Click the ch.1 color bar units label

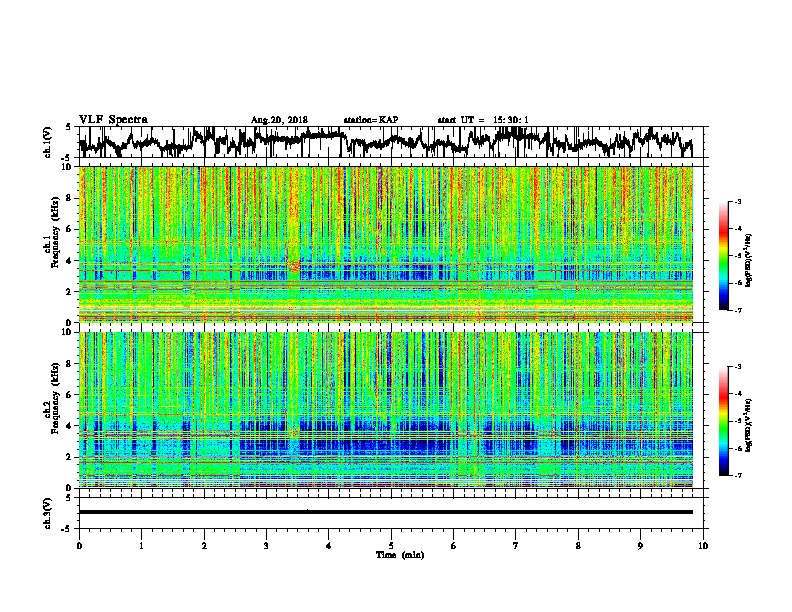tap(748, 261)
